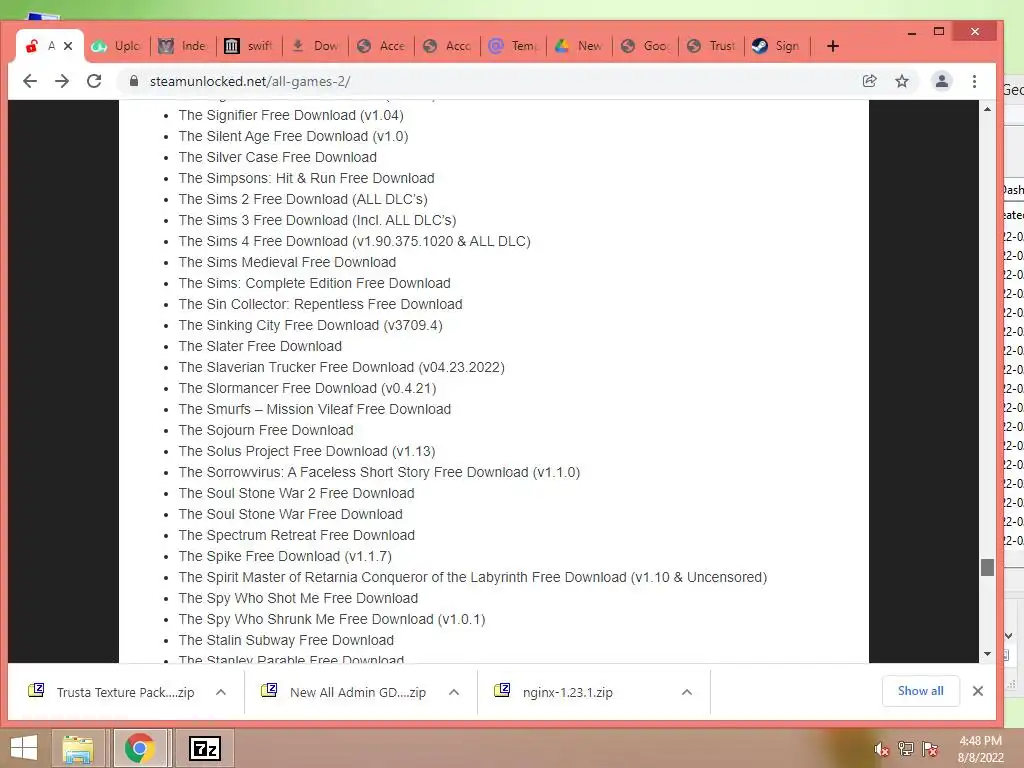
Task: Open The Silent Age Free Download link
Action: (293, 136)
